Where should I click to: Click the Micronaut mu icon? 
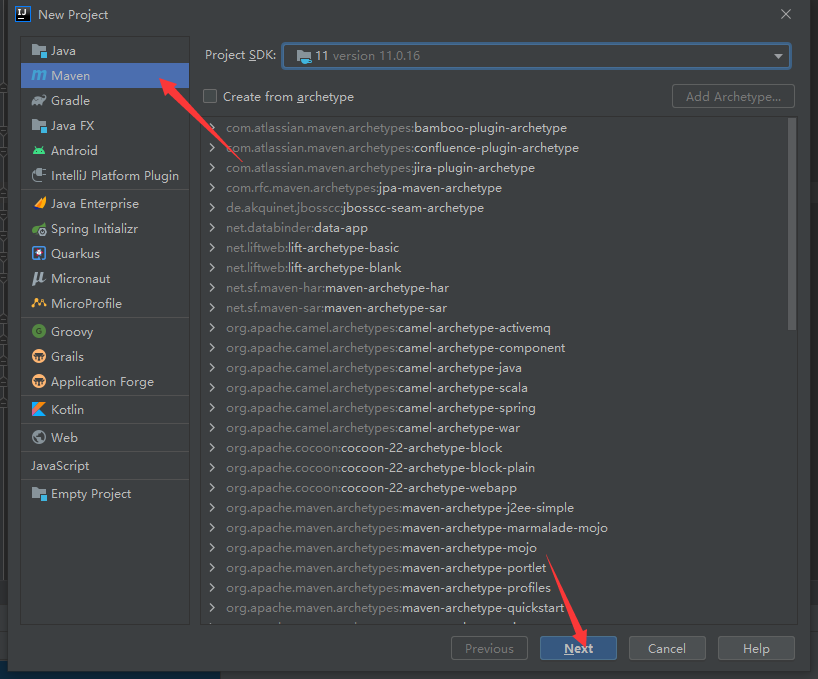coord(39,278)
